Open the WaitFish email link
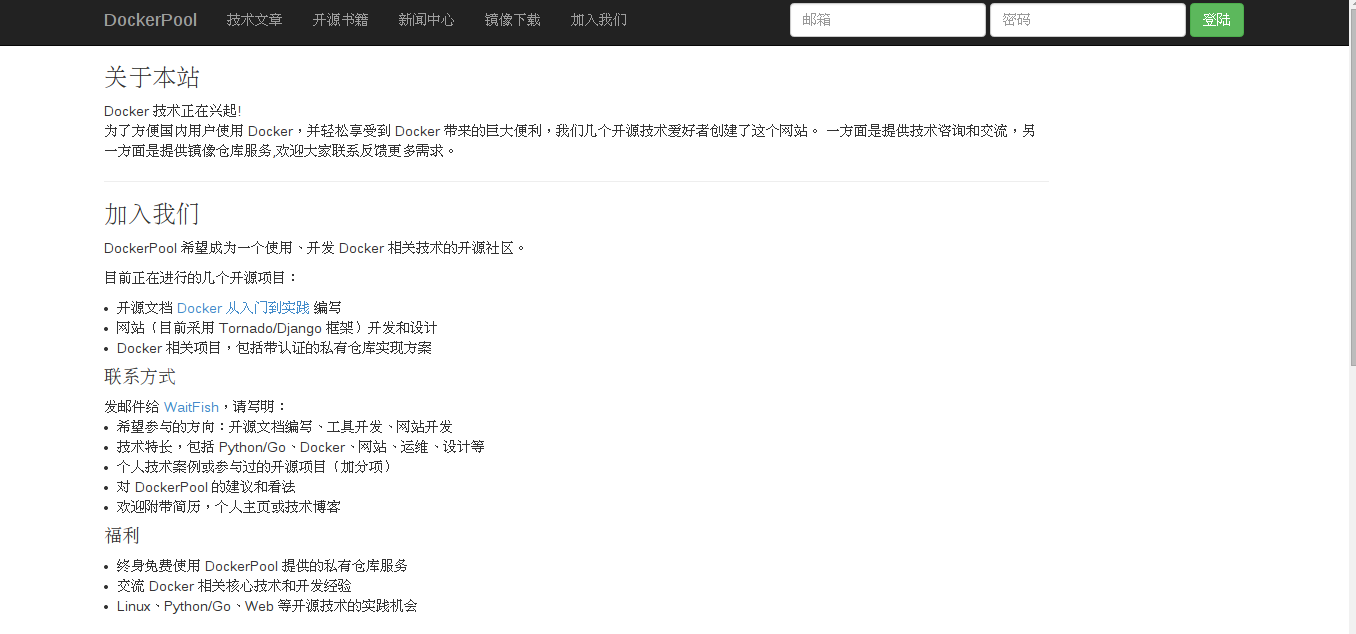Image resolution: width=1356 pixels, height=634 pixels. pyautogui.click(x=191, y=407)
